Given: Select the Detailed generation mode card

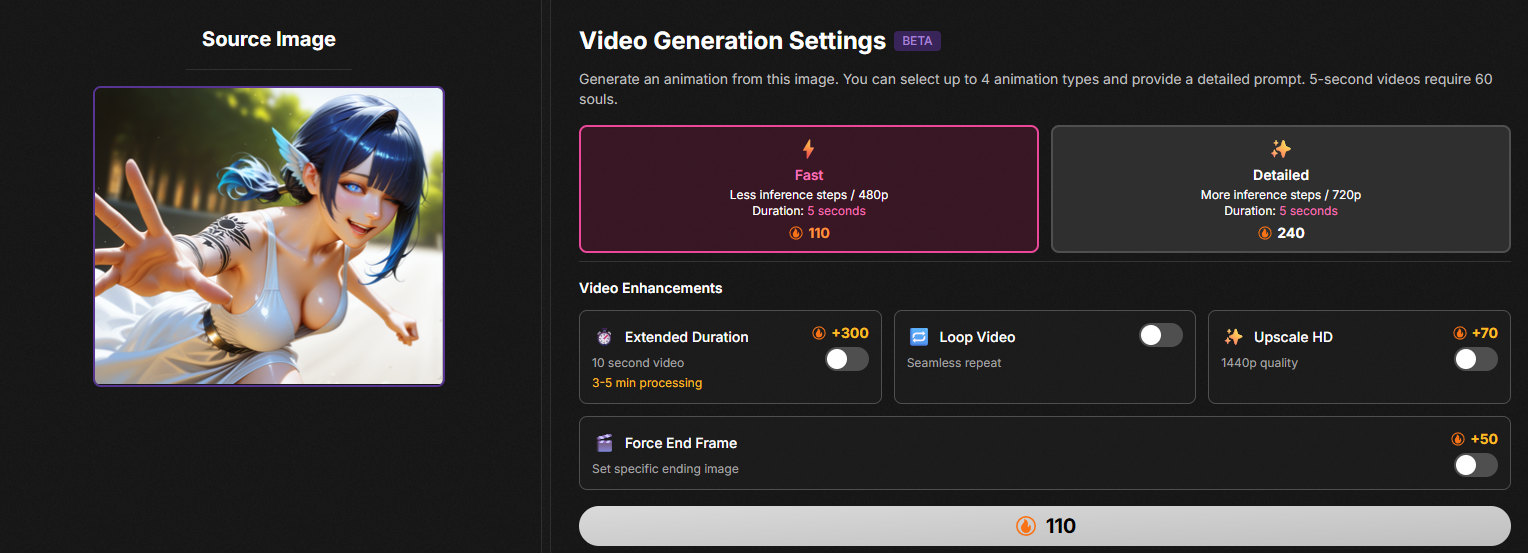Looking at the screenshot, I should coord(1281,189).
